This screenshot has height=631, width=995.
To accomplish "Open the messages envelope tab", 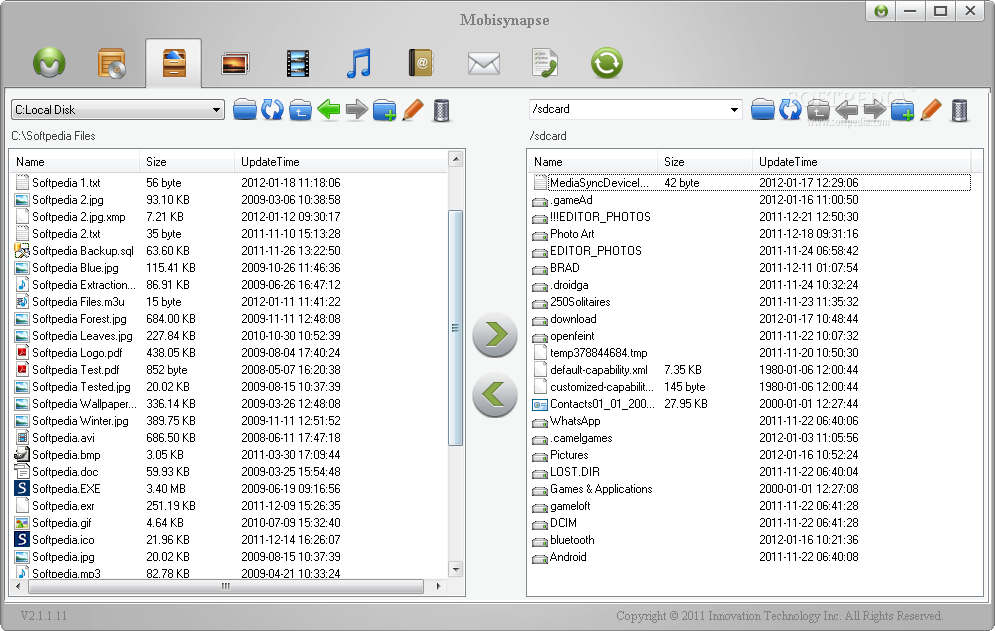I will coord(484,63).
